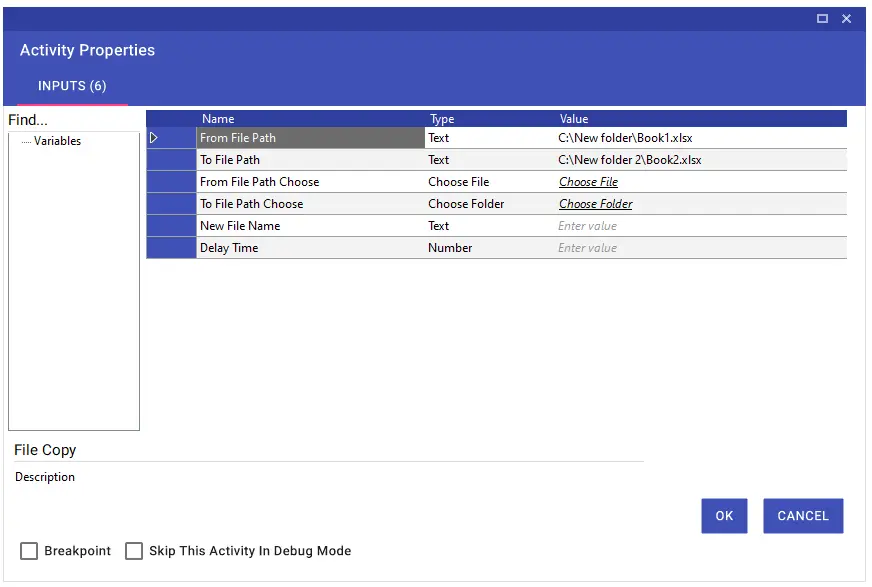
Task: Click the Delay Time value field
Action: 701,248
